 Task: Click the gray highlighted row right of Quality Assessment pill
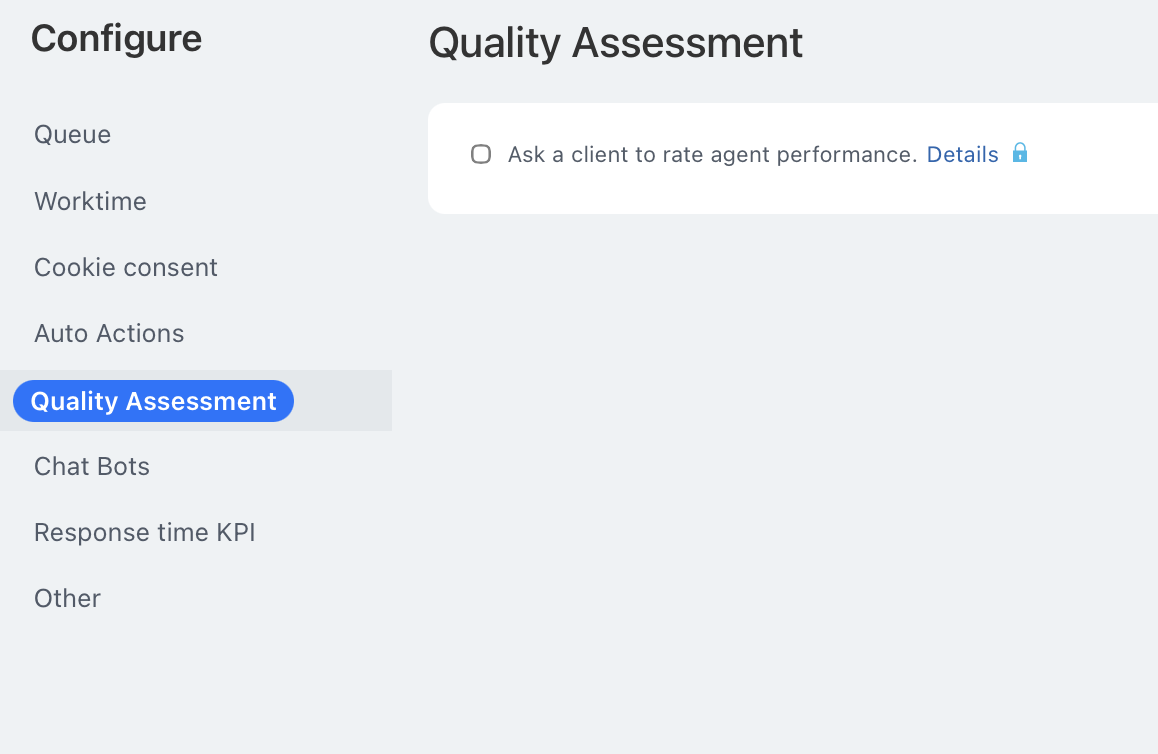coord(345,401)
